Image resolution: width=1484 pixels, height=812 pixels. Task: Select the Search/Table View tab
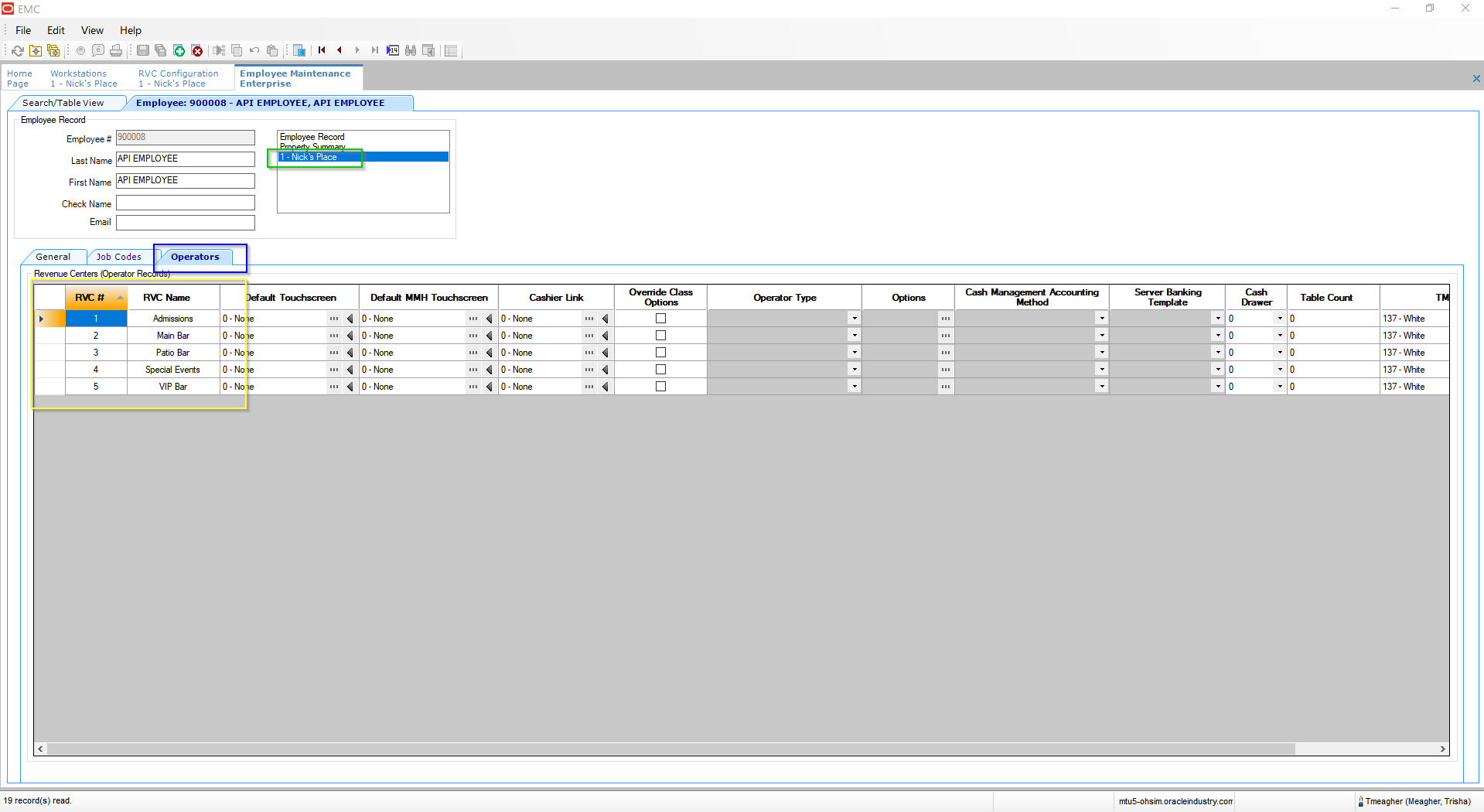66,102
